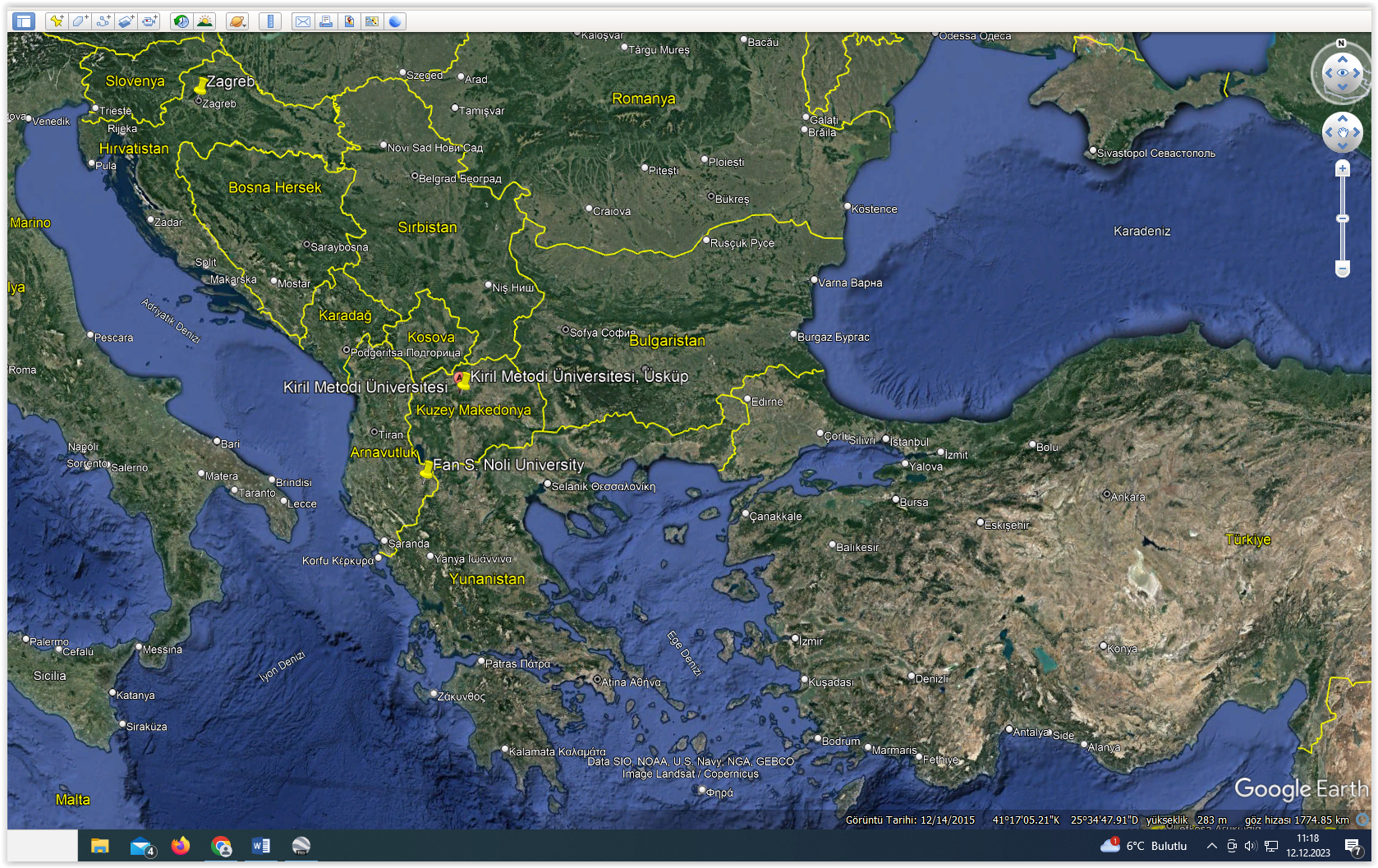
Task: Open planet switcher dropdown
Action: click(x=237, y=21)
